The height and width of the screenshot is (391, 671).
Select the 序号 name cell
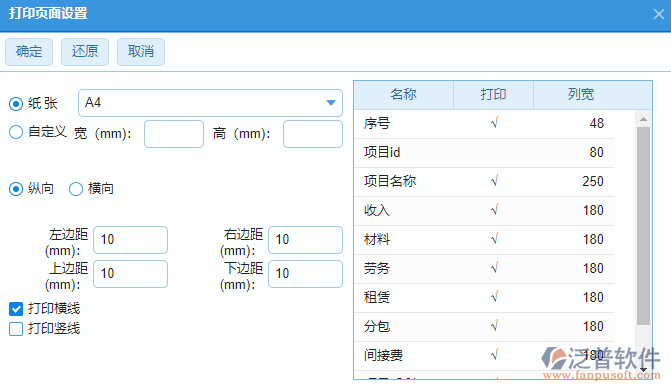coord(404,124)
